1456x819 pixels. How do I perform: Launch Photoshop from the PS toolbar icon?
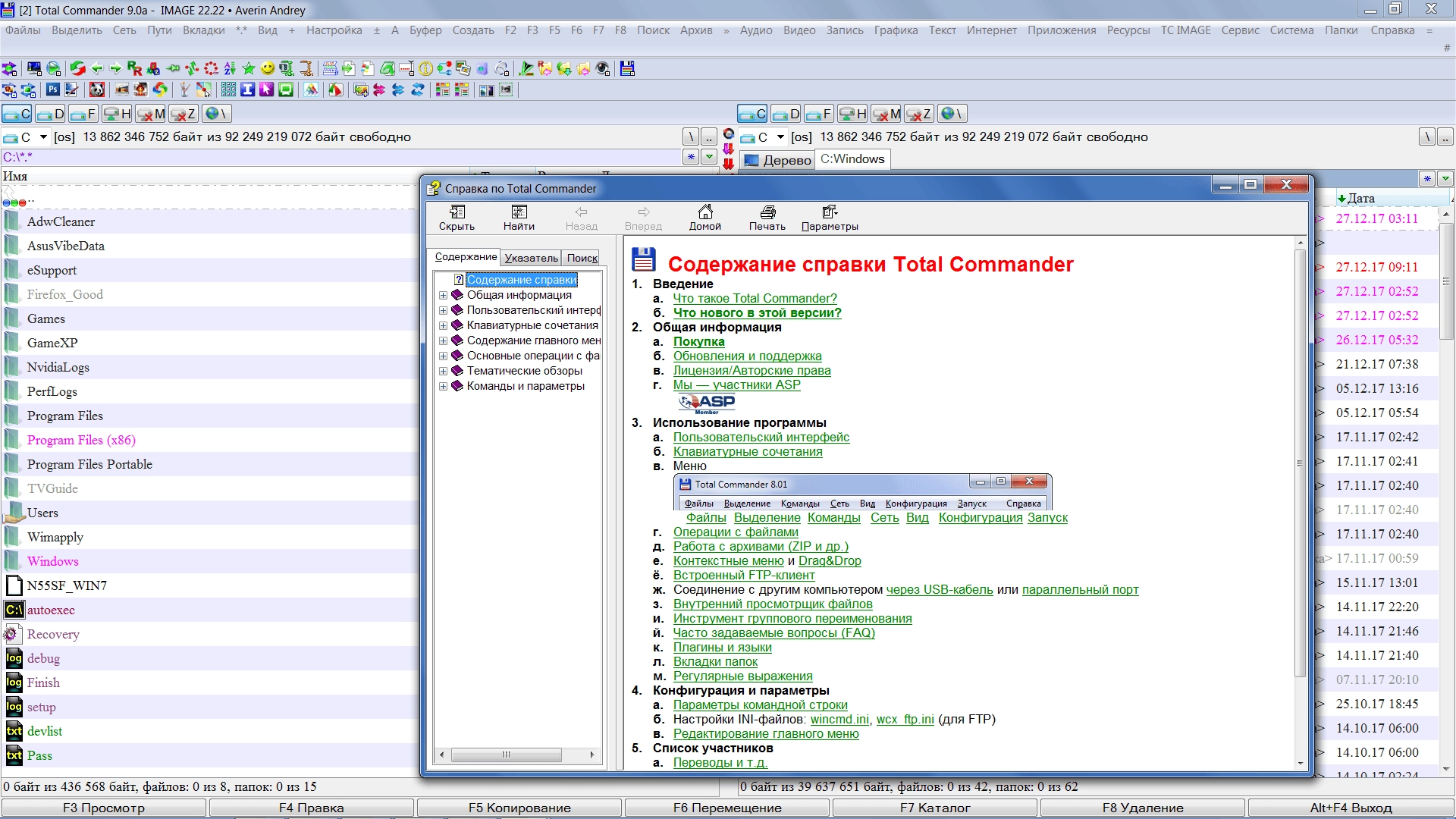(53, 90)
